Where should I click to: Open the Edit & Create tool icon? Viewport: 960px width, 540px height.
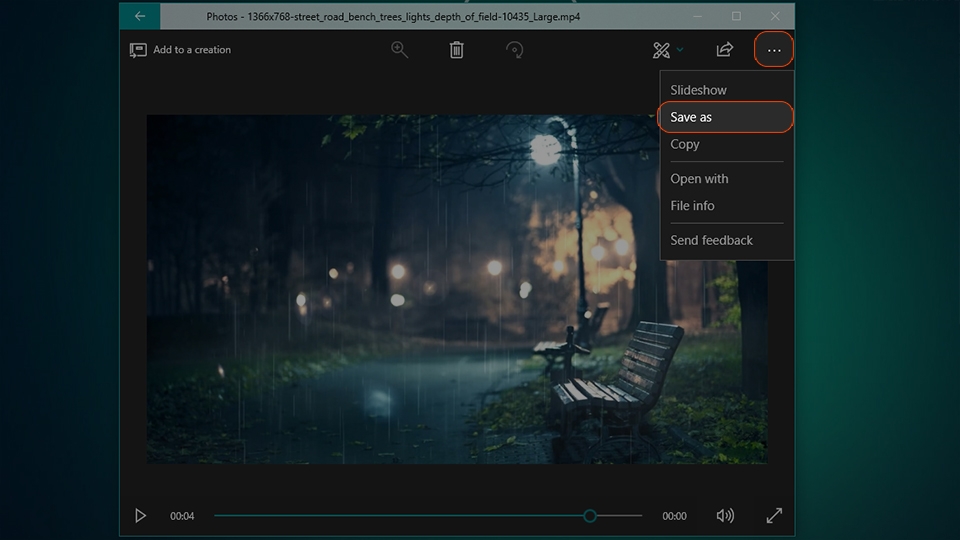coord(661,50)
